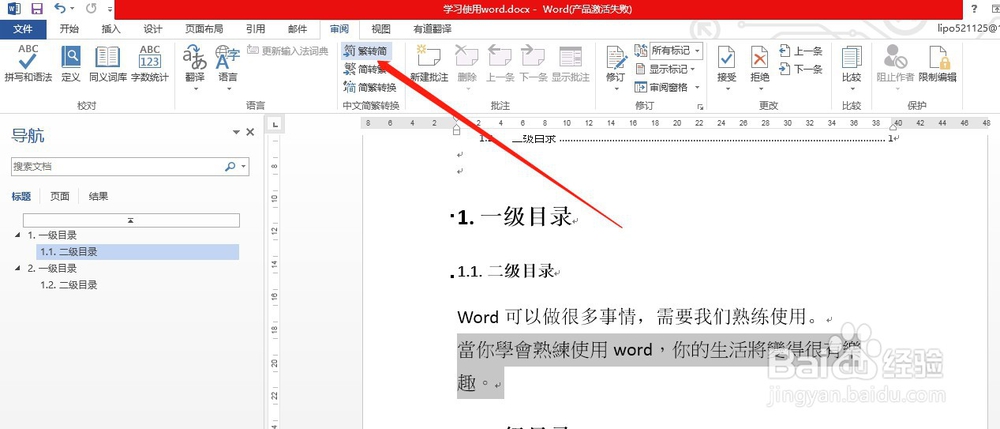
Task: Open the Word help question mark
Action: pyautogui.click(x=974, y=9)
